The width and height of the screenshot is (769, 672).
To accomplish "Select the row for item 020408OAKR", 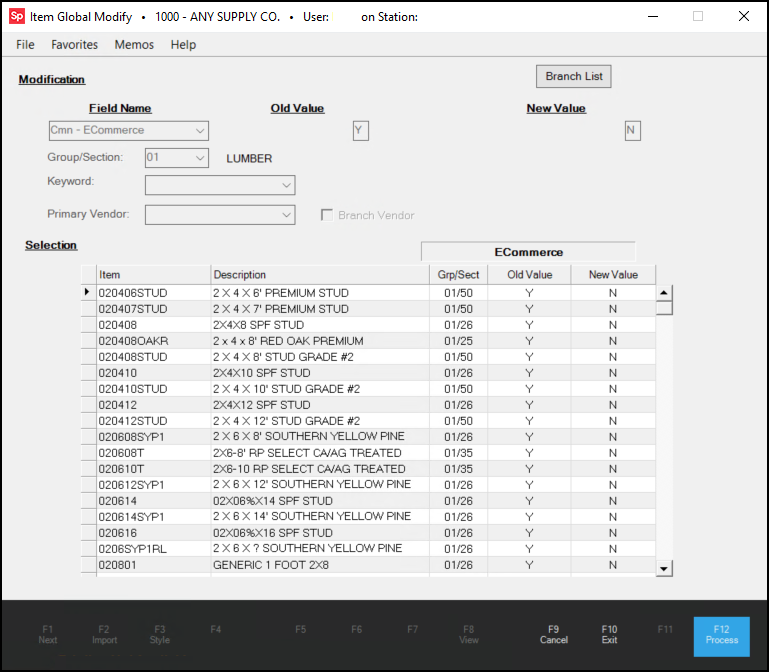I will [x=133, y=341].
